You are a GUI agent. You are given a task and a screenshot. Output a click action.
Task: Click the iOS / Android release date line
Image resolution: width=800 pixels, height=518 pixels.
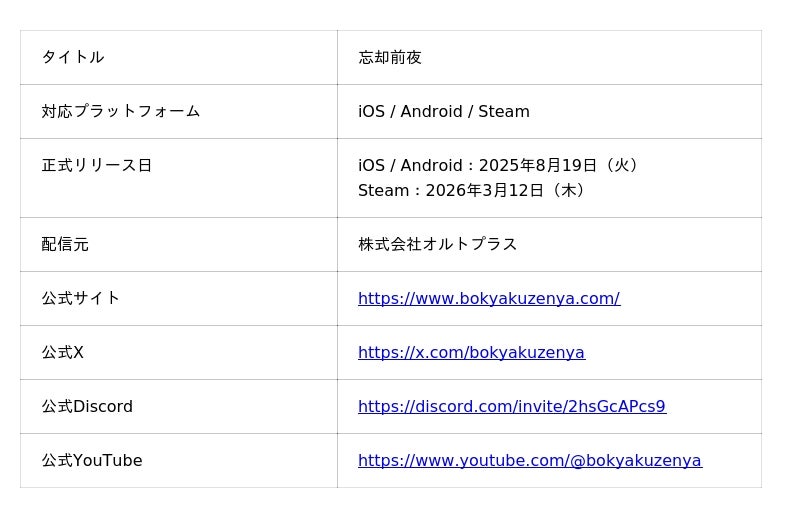498,165
